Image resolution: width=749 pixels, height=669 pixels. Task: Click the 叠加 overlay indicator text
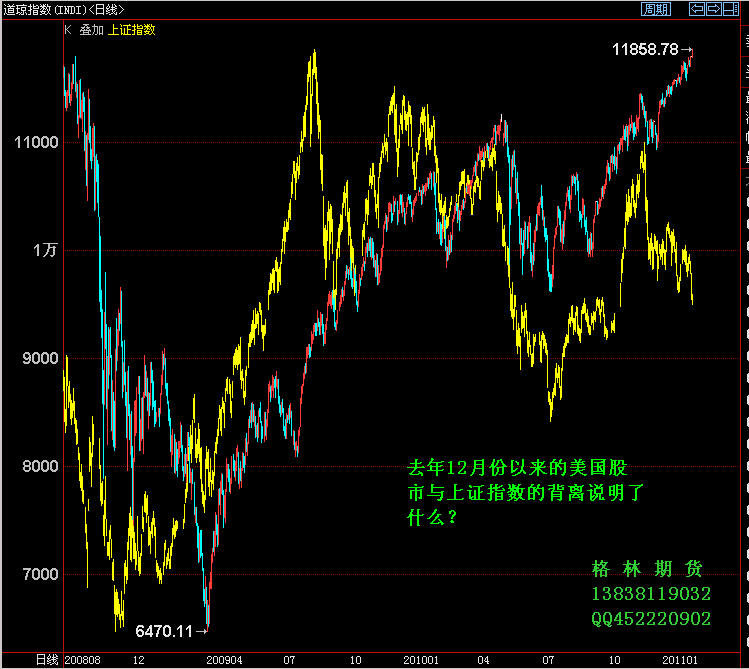[x=91, y=30]
